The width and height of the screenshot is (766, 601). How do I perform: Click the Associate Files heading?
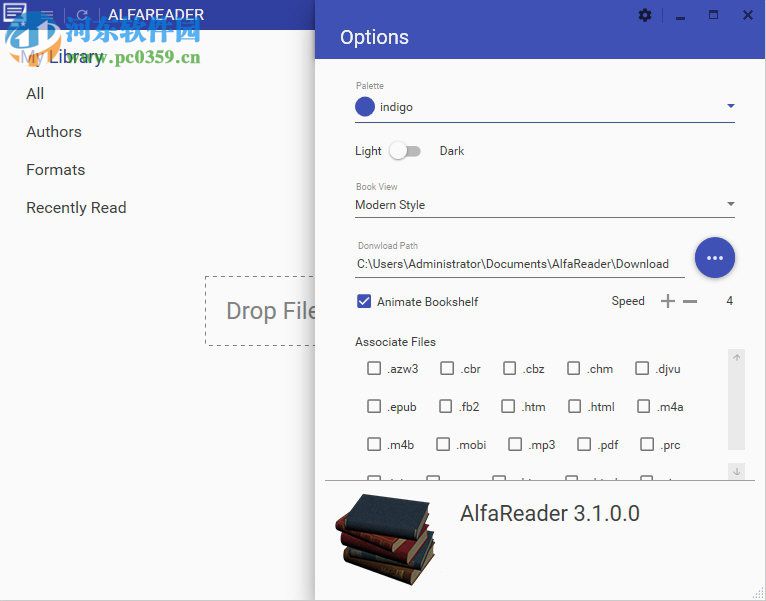395,342
